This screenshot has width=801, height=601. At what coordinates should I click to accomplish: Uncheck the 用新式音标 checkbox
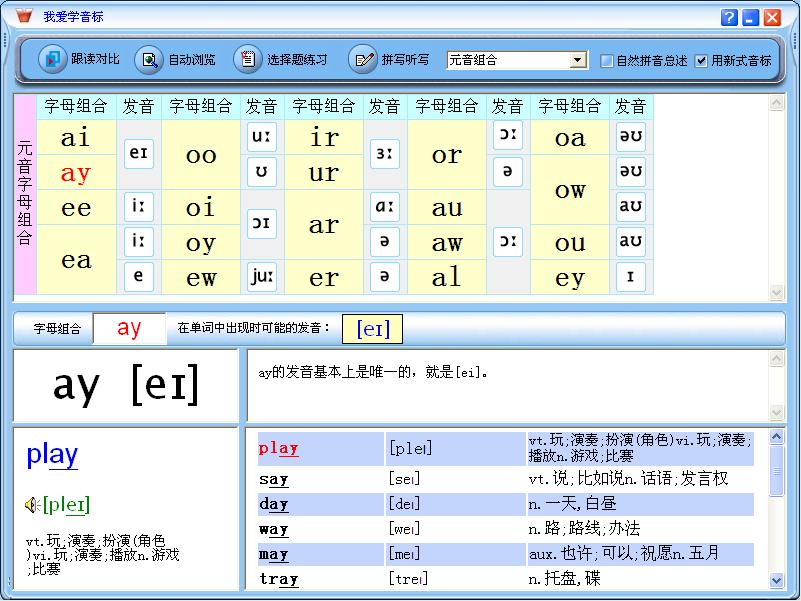coord(702,61)
